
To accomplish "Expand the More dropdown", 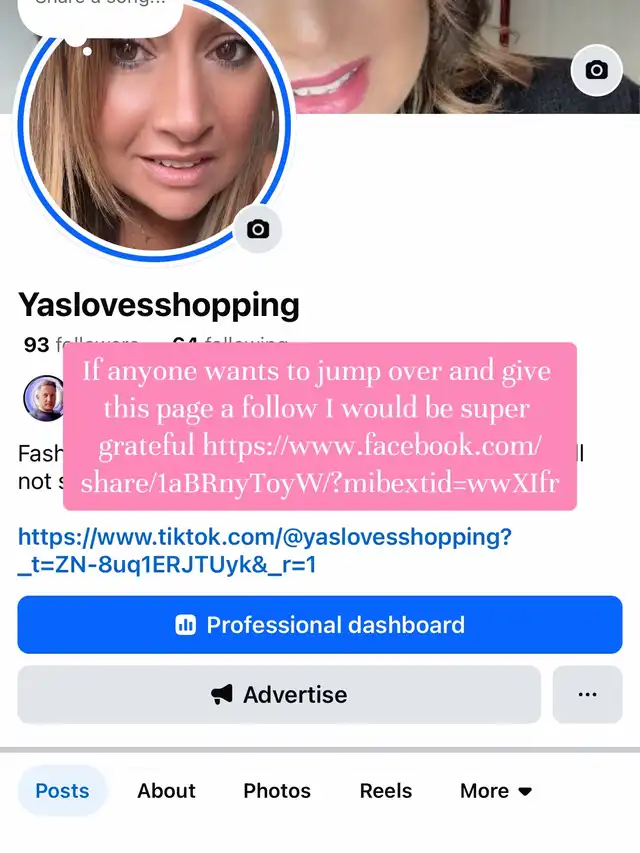I will click(496, 790).
